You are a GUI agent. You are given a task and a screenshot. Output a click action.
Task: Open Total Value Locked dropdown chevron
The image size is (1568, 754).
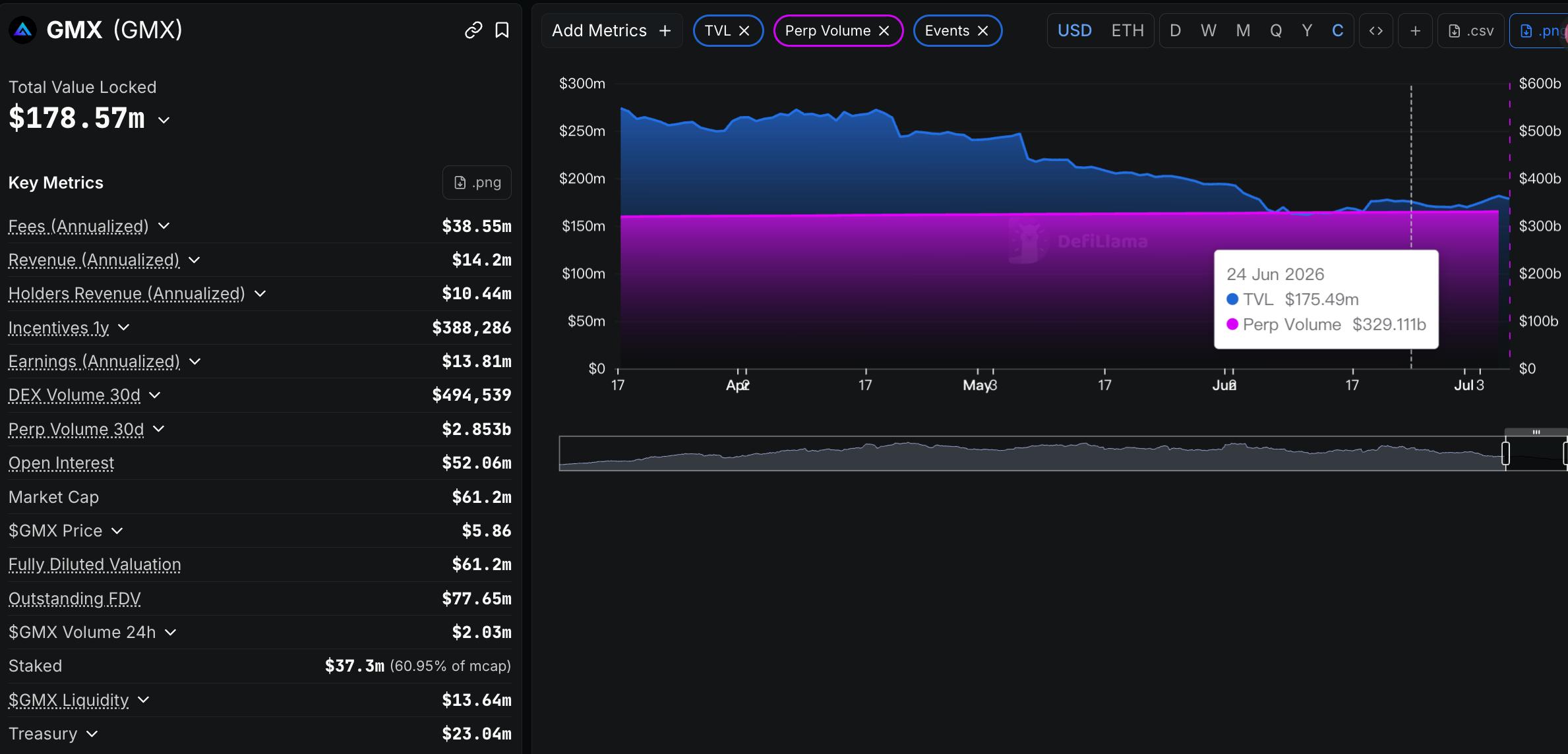pyautogui.click(x=164, y=120)
